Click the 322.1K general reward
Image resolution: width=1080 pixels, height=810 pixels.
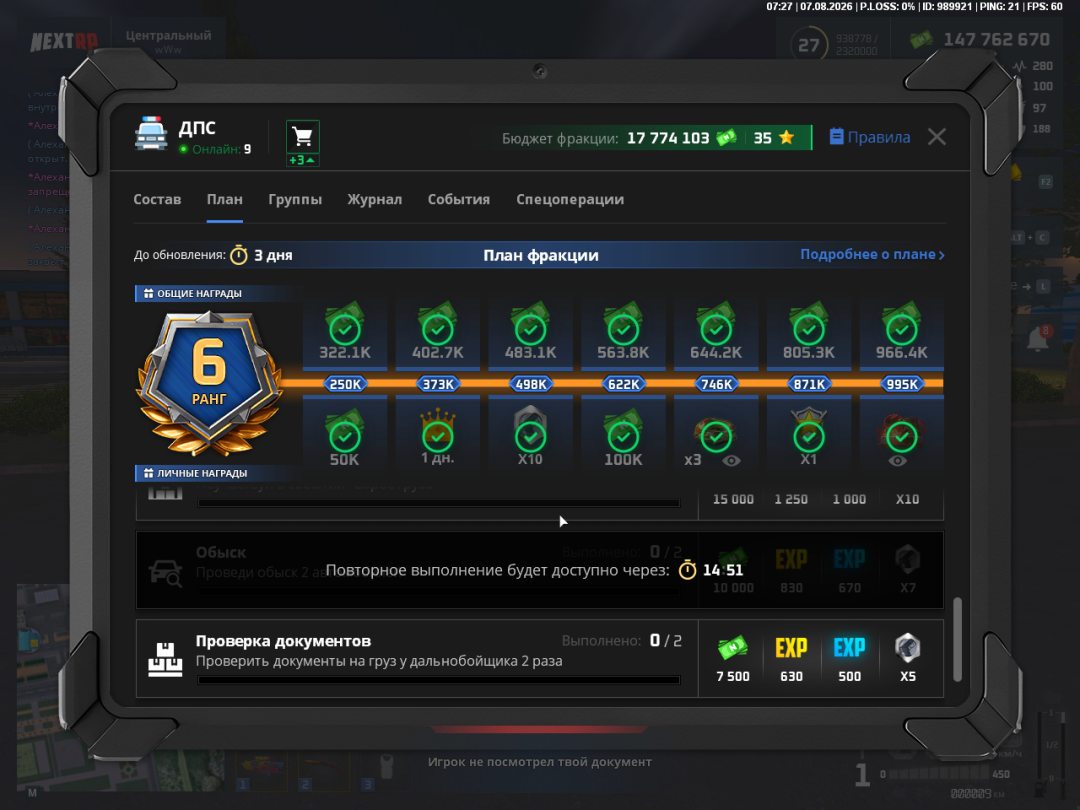(x=345, y=331)
